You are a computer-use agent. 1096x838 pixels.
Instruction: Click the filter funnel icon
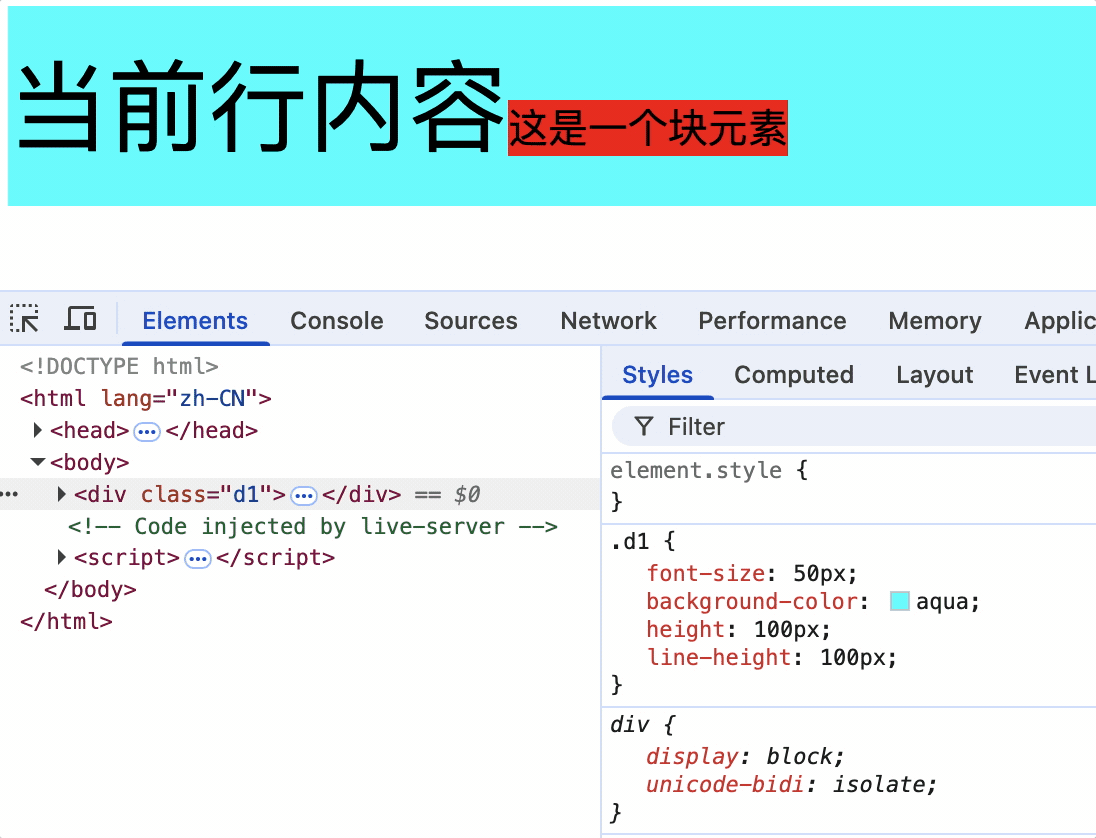[x=644, y=426]
